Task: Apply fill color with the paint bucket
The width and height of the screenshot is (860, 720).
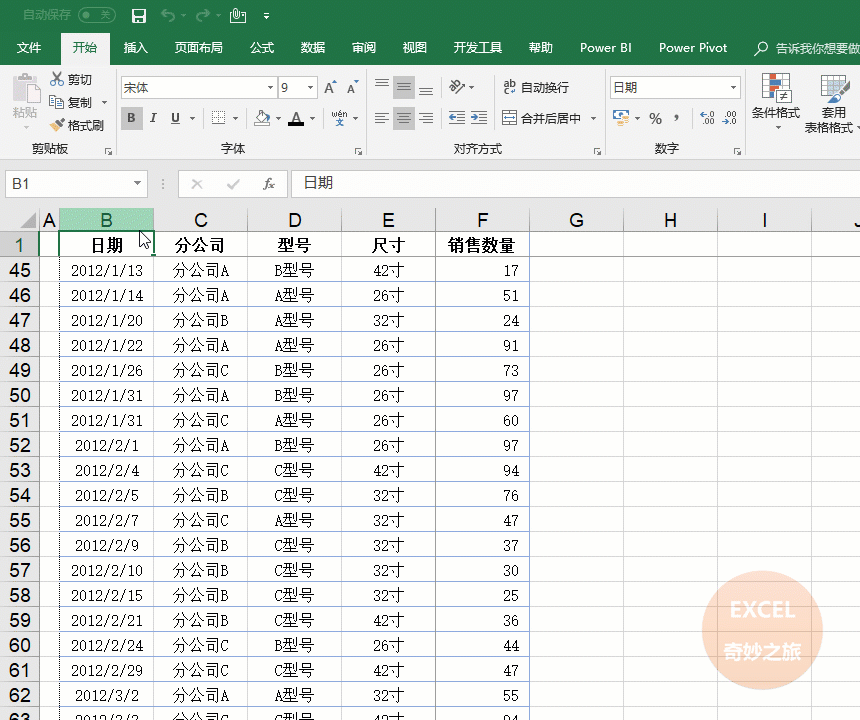Action: pyautogui.click(x=262, y=118)
